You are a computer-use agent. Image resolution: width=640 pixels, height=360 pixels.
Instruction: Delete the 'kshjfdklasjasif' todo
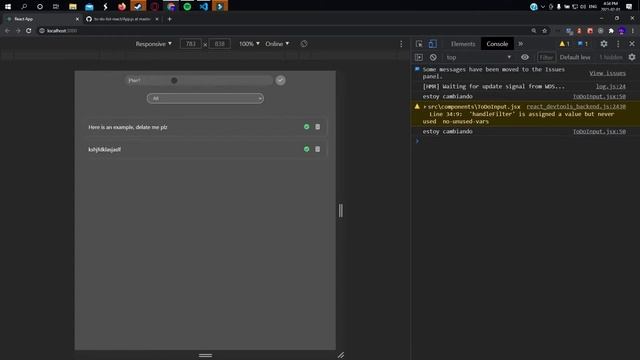[318, 149]
